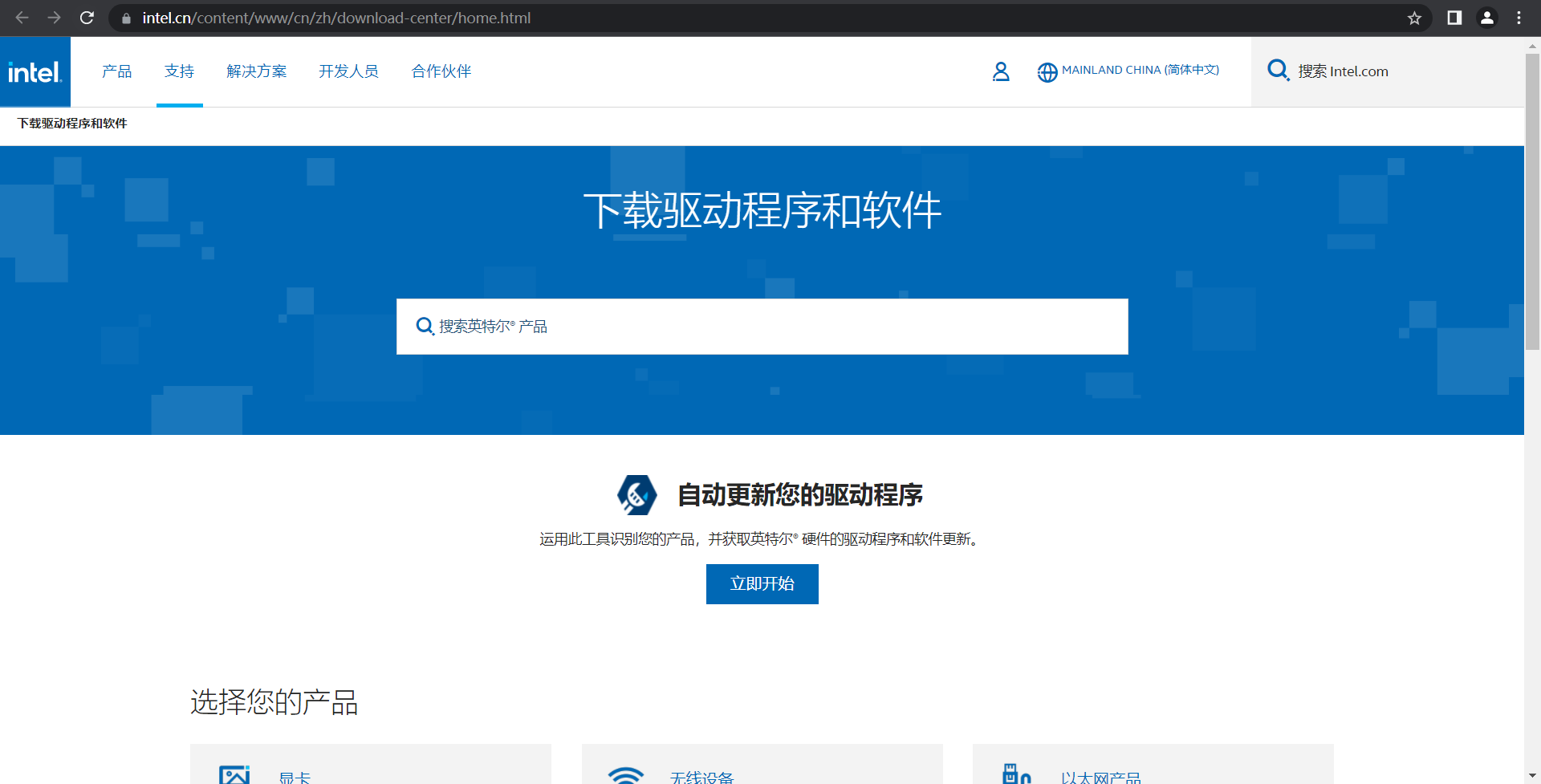
Task: Click the Ethernet products icon
Action: coord(1016,774)
